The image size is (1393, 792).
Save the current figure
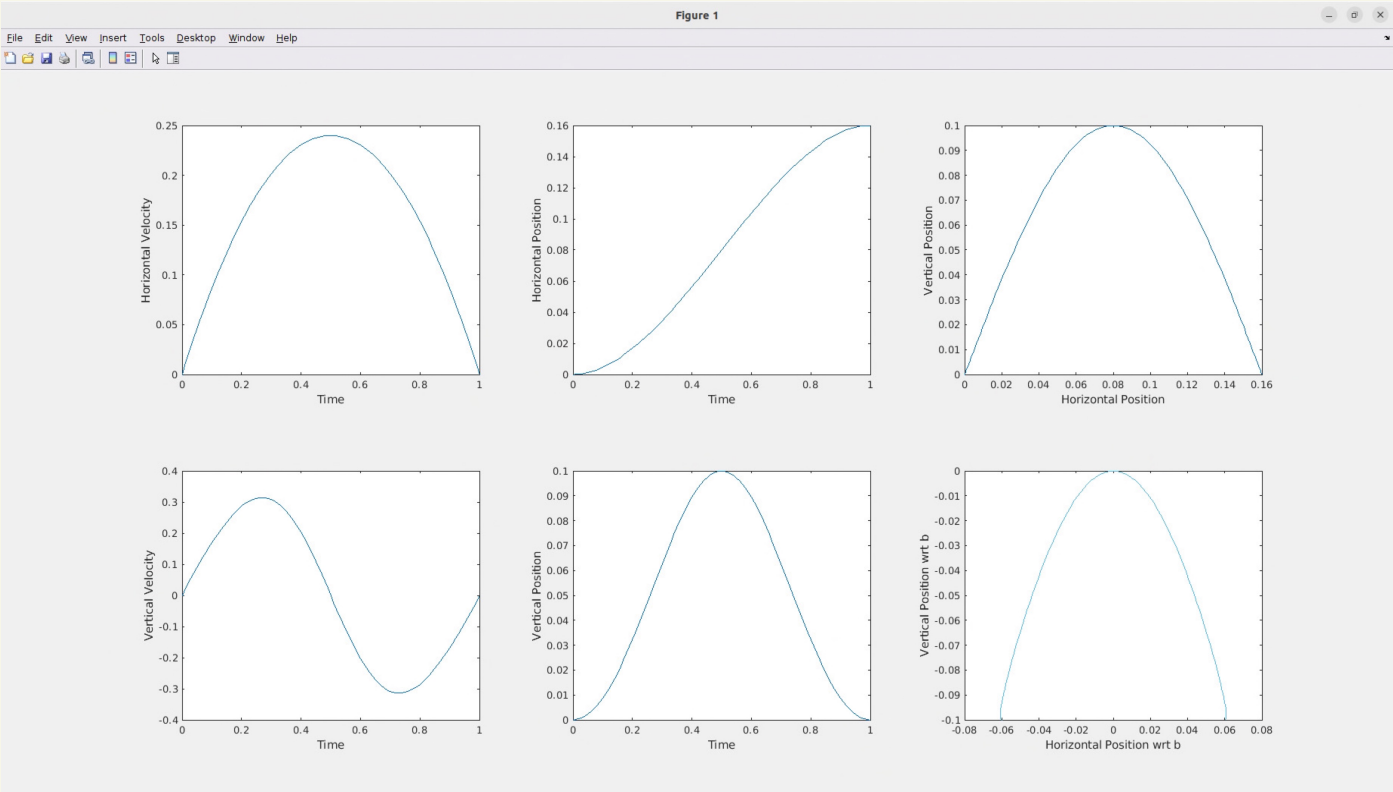(46, 58)
